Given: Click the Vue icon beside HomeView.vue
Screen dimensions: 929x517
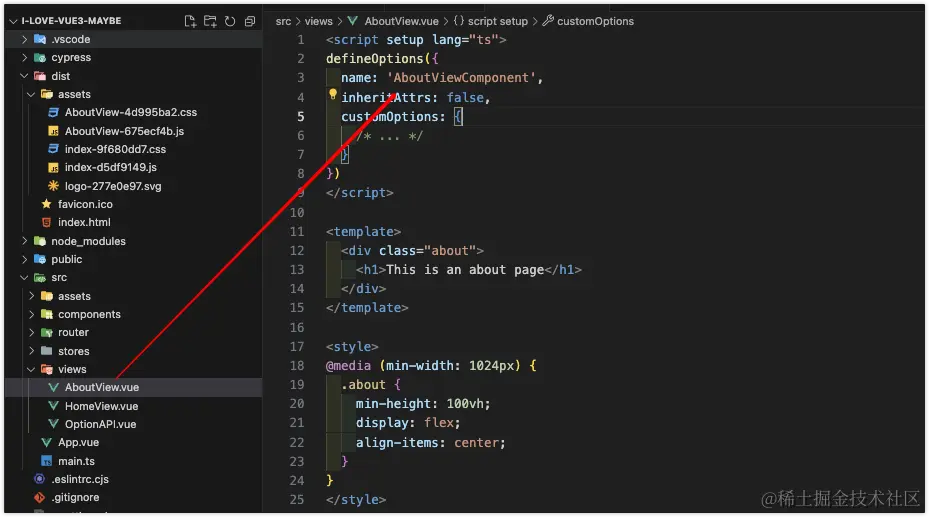Looking at the screenshot, I should click(53, 406).
